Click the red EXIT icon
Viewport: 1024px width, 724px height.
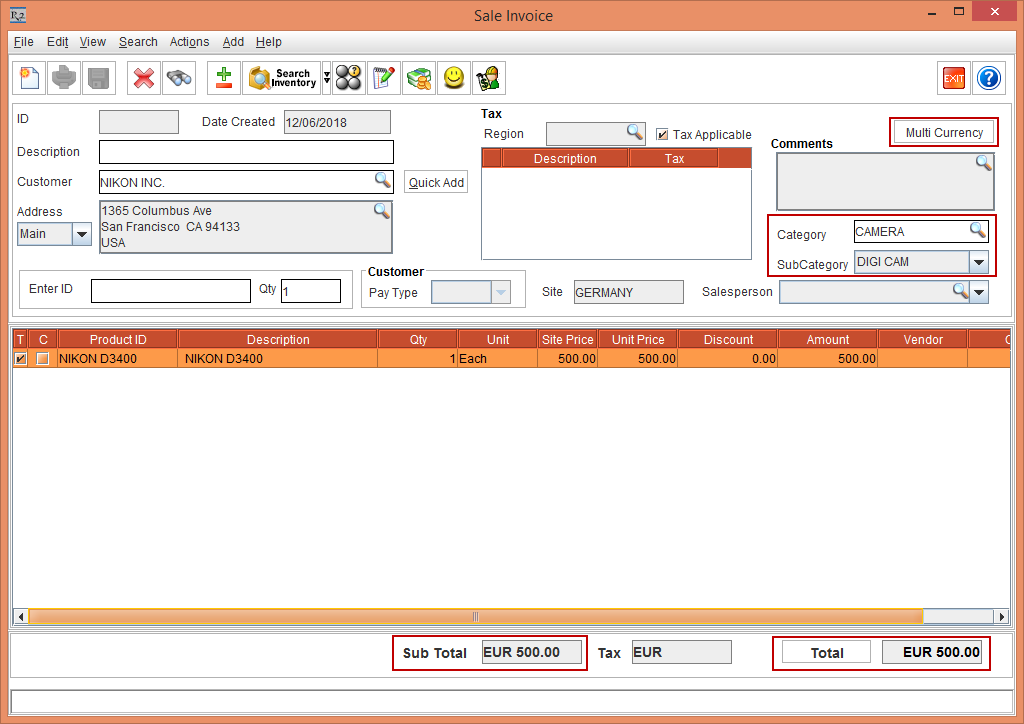point(953,78)
